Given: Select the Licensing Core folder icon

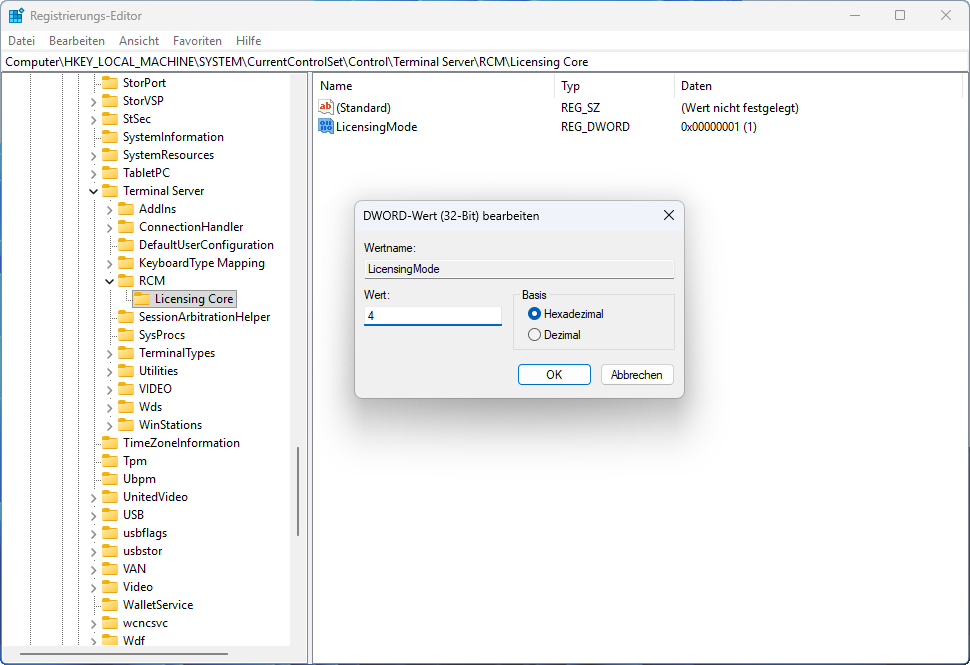Looking at the screenshot, I should (x=142, y=299).
